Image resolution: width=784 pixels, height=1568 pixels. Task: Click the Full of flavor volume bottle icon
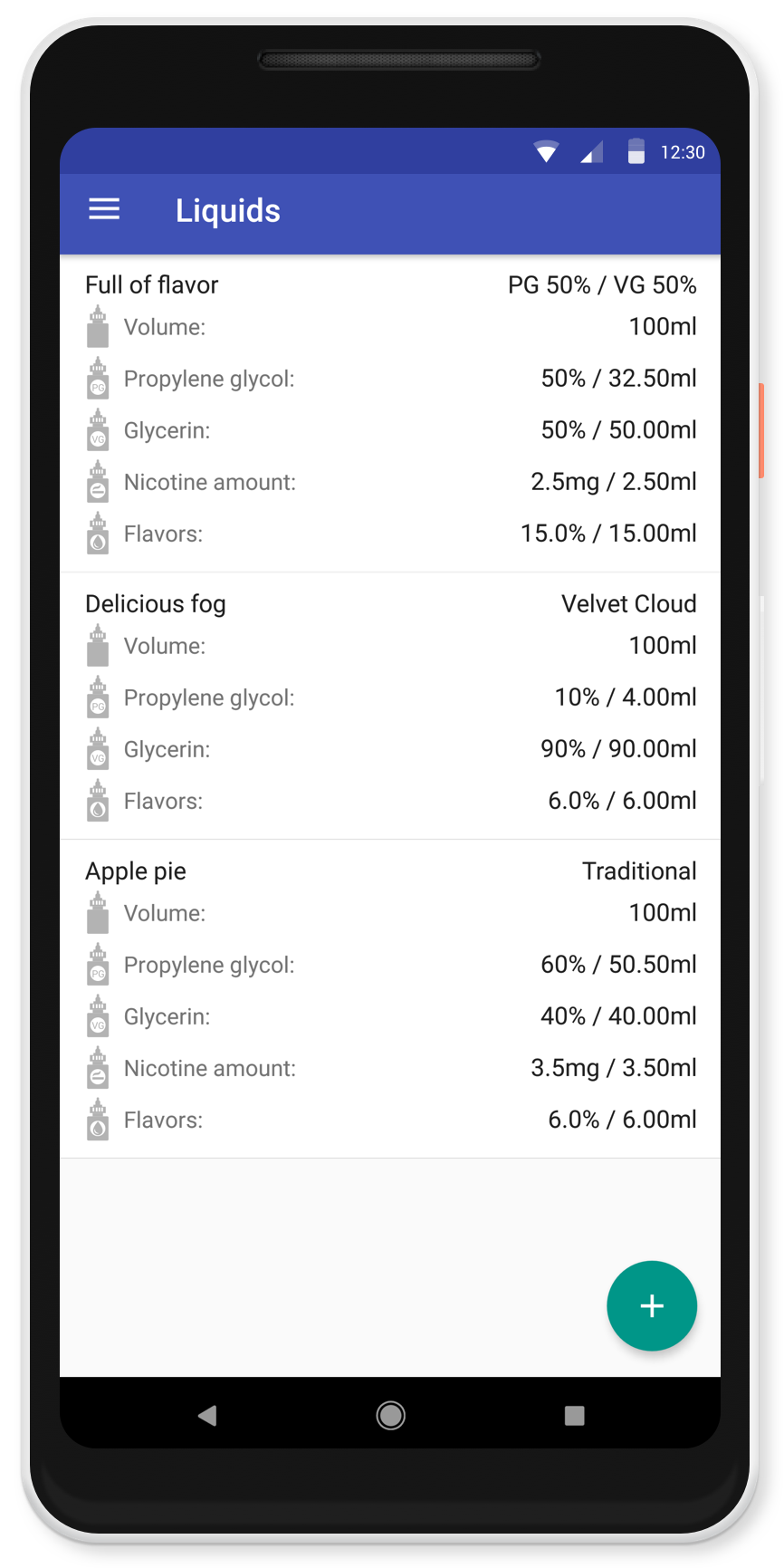point(98,327)
